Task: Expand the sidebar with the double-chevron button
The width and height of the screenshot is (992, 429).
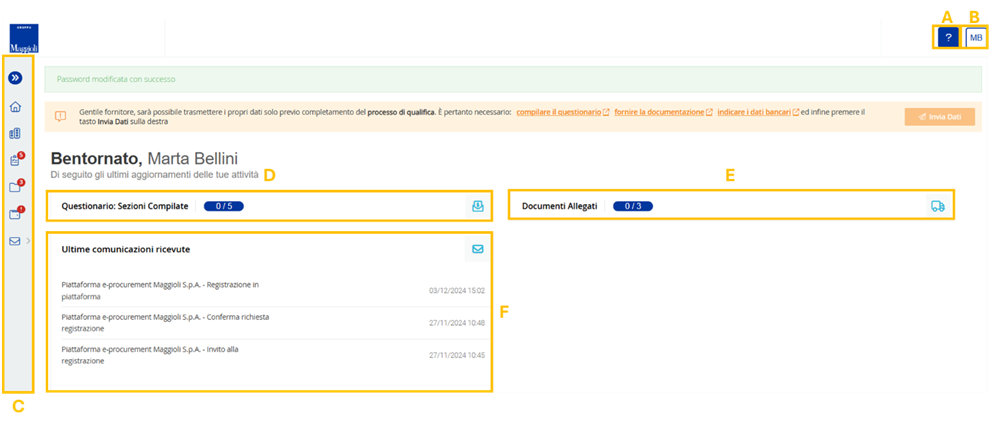Action: click(x=16, y=78)
